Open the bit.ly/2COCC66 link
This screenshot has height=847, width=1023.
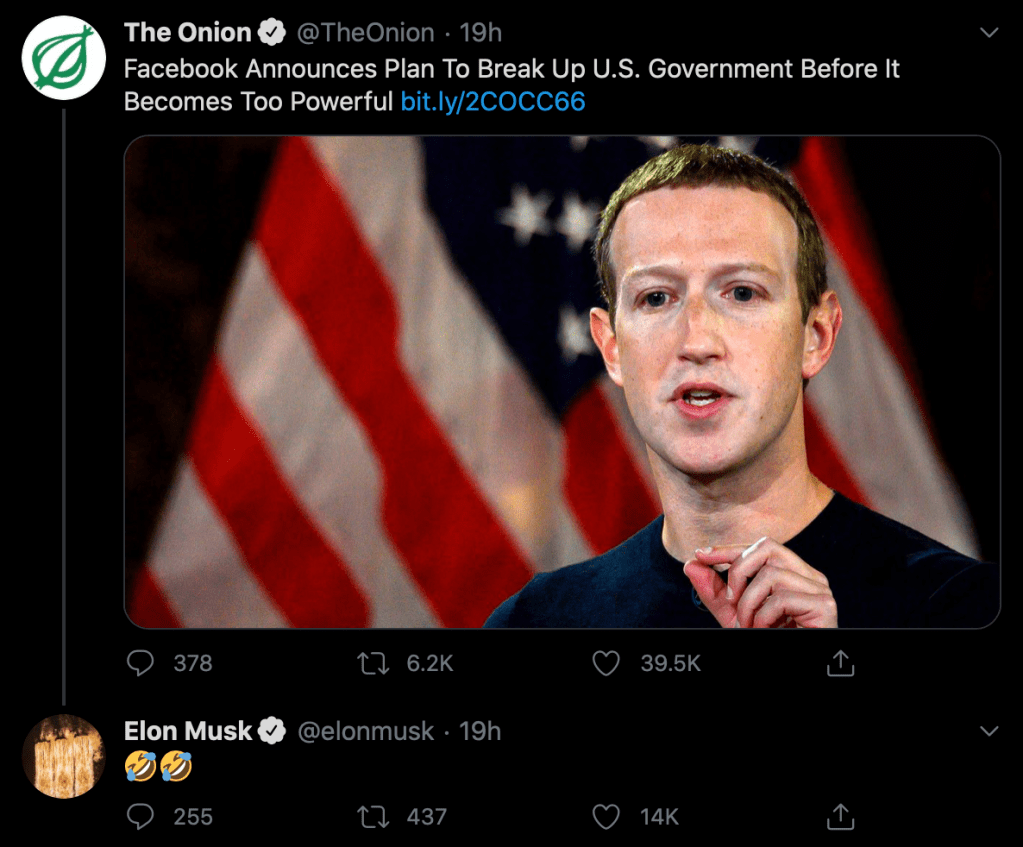pyautogui.click(x=492, y=101)
